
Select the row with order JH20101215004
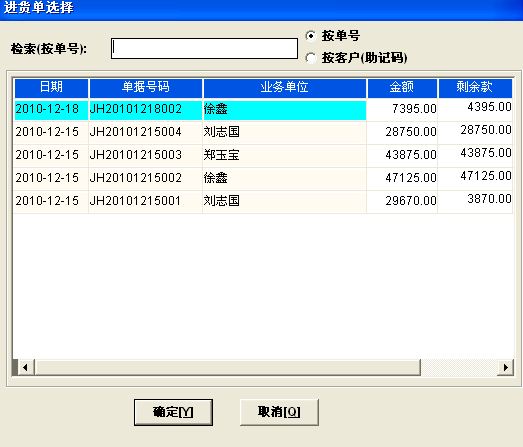click(x=263, y=132)
